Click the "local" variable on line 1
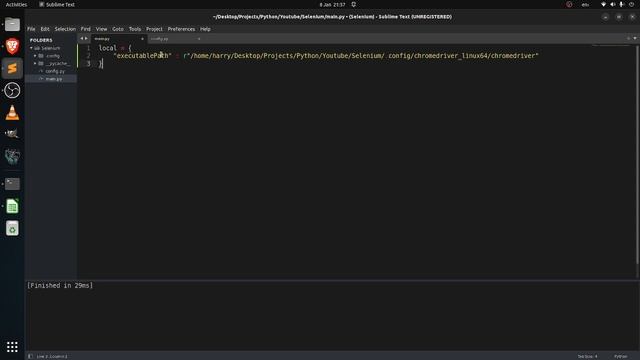 click(107, 48)
